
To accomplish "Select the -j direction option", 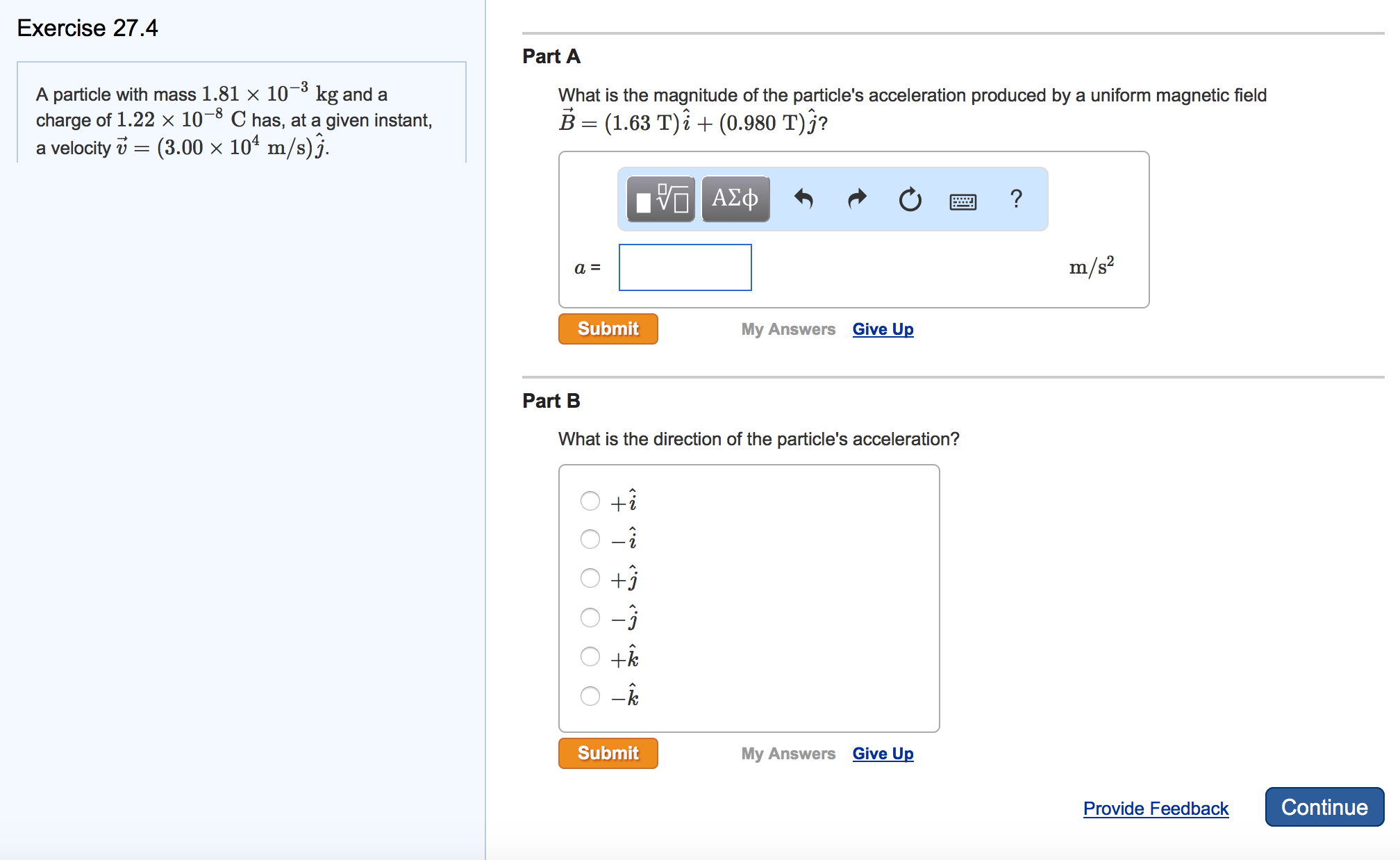I will coord(590,617).
